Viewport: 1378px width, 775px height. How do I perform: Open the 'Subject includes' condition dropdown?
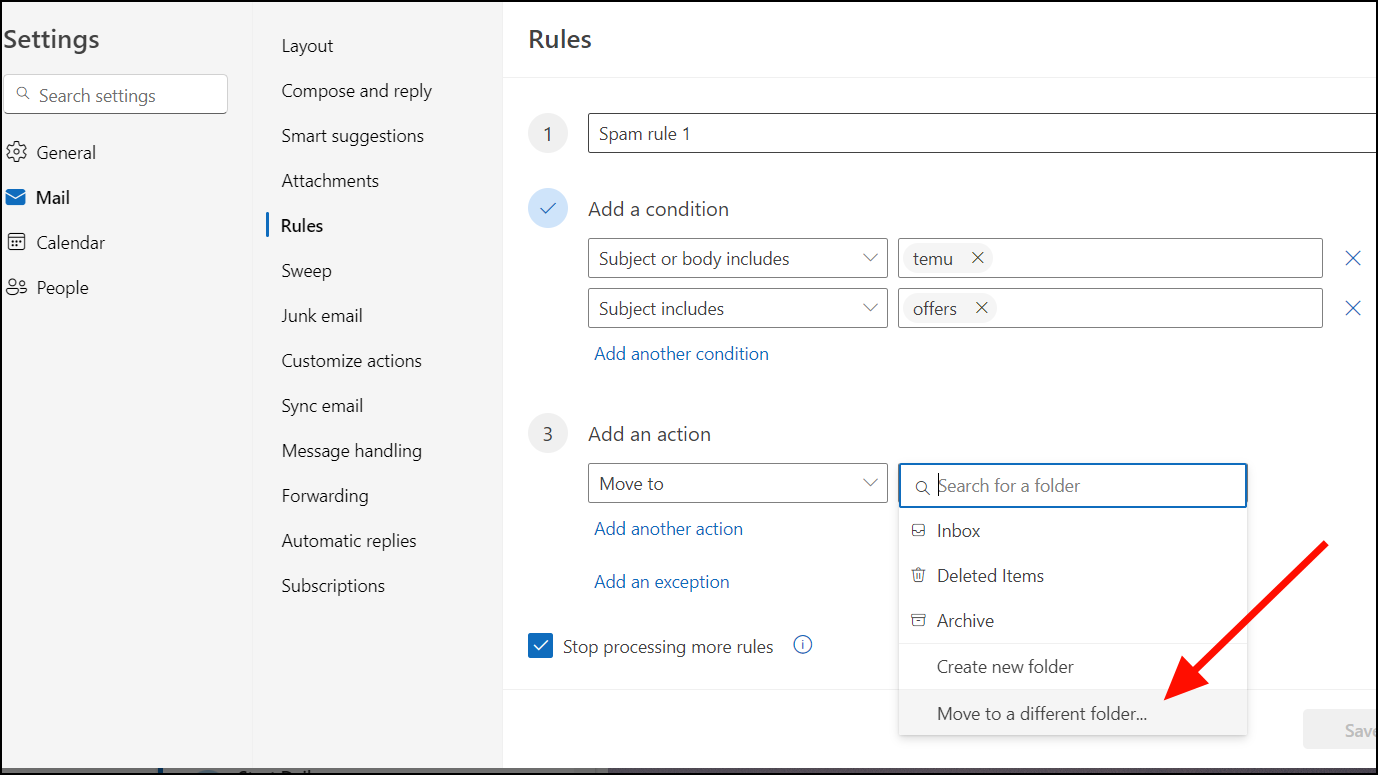[738, 308]
